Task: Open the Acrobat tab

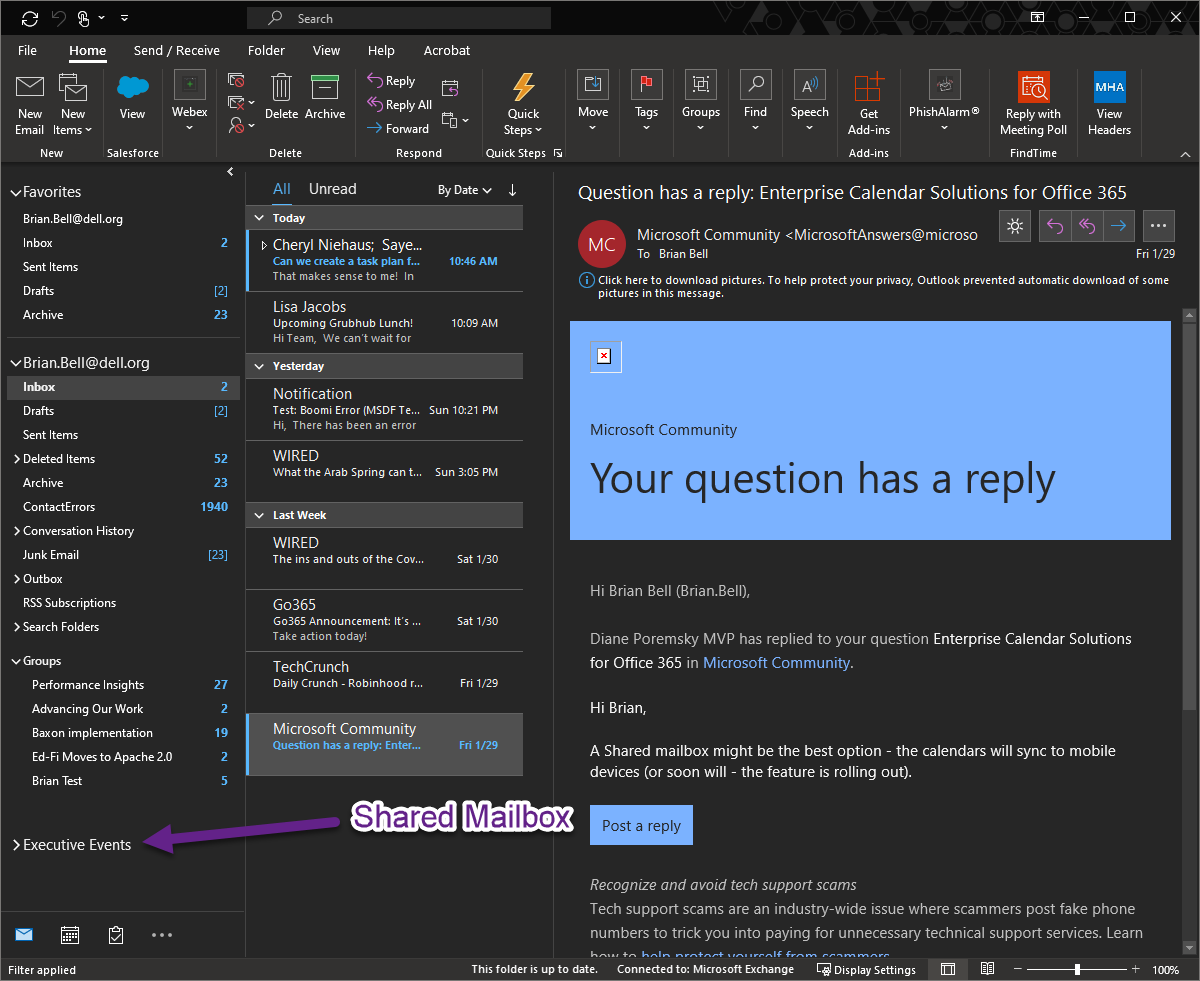Action: [446, 50]
